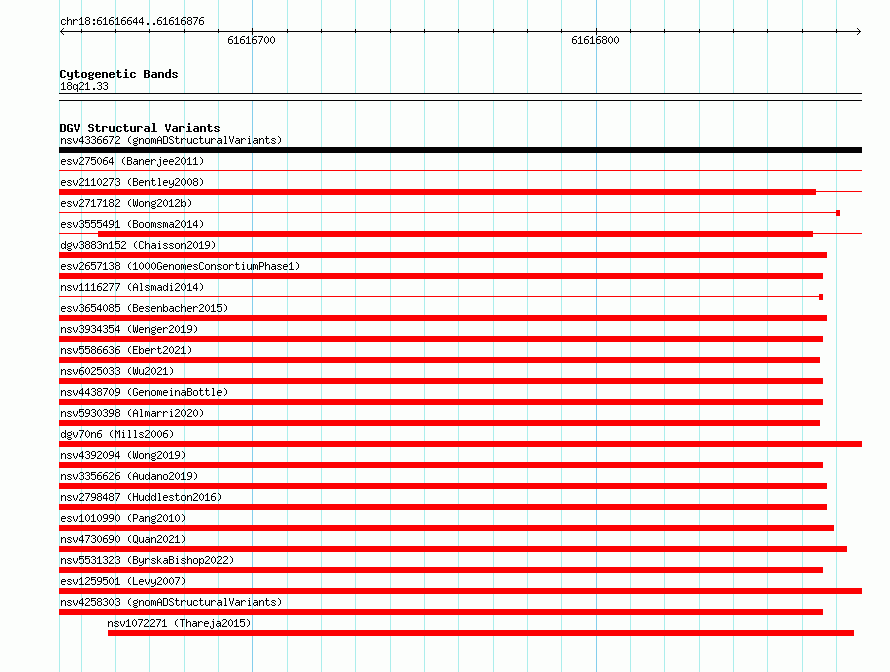Click the red bar for nsv5586636
890x672 pixels.
439,360
